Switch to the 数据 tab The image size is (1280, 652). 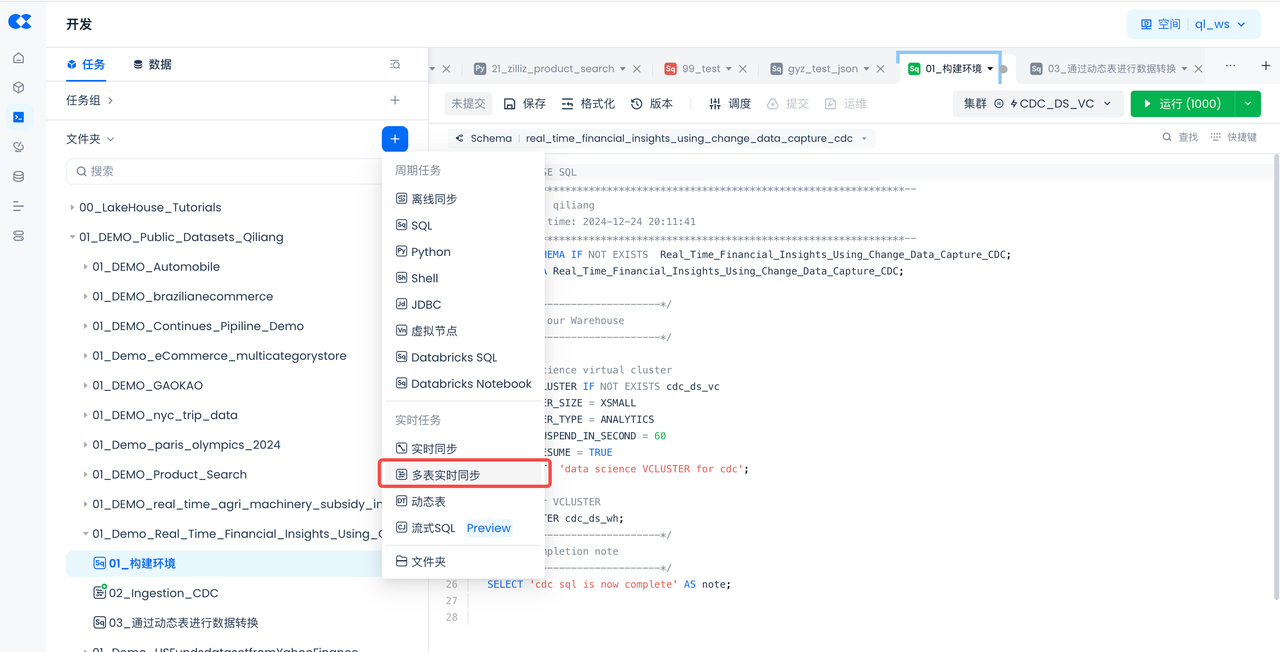[x=152, y=65]
